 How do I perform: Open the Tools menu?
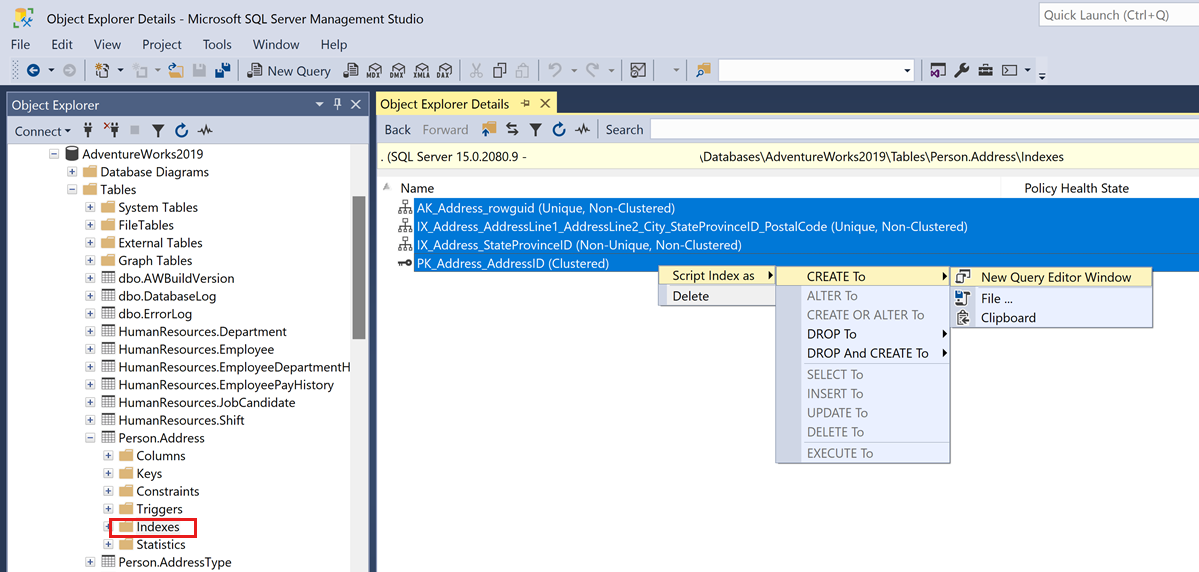coord(217,44)
